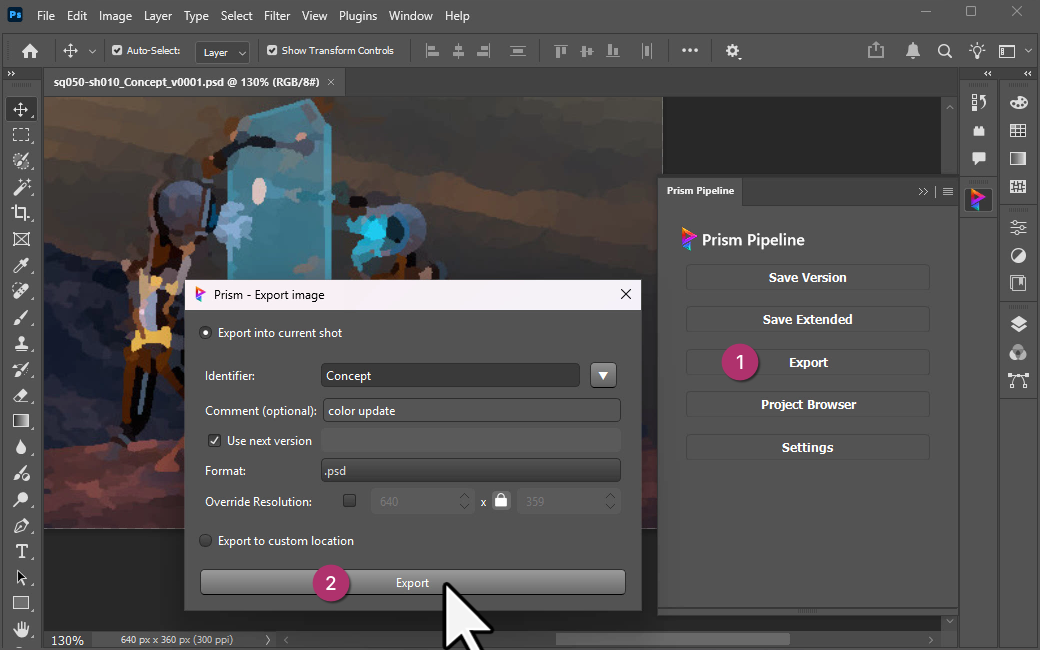Toggle the Use next version checkbox
The image size is (1040, 650).
click(214, 440)
